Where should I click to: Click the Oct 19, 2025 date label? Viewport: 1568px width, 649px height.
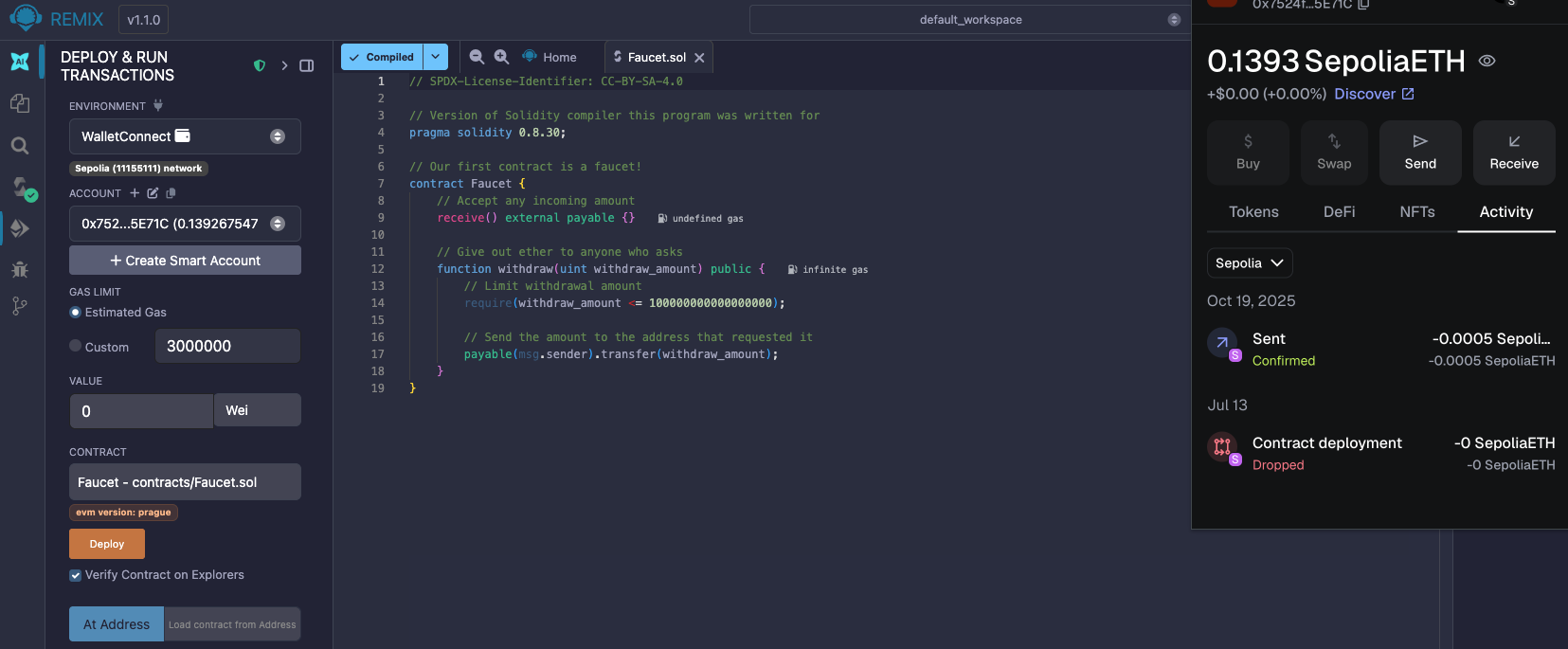pyautogui.click(x=1251, y=301)
